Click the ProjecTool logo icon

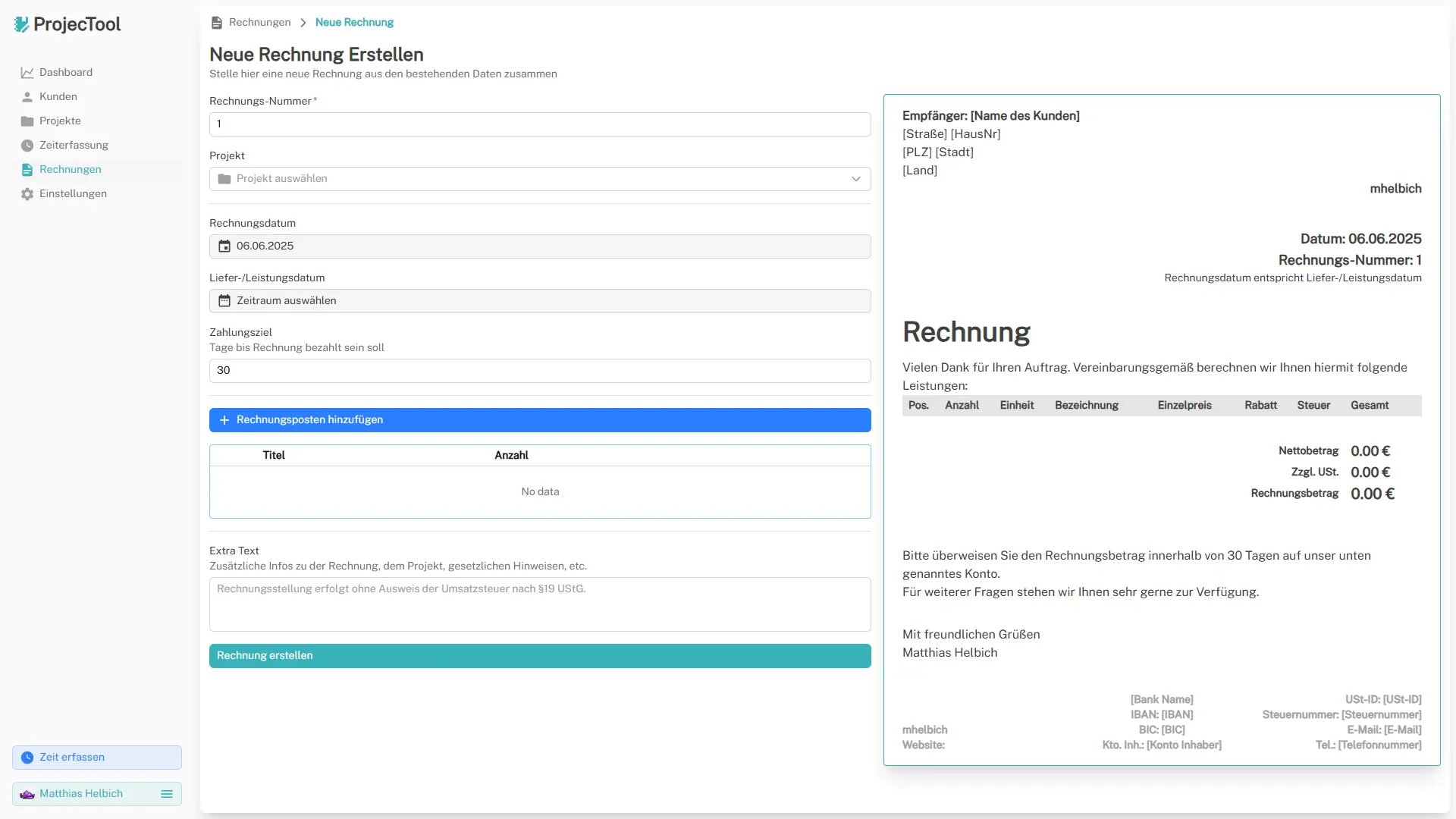(22, 24)
